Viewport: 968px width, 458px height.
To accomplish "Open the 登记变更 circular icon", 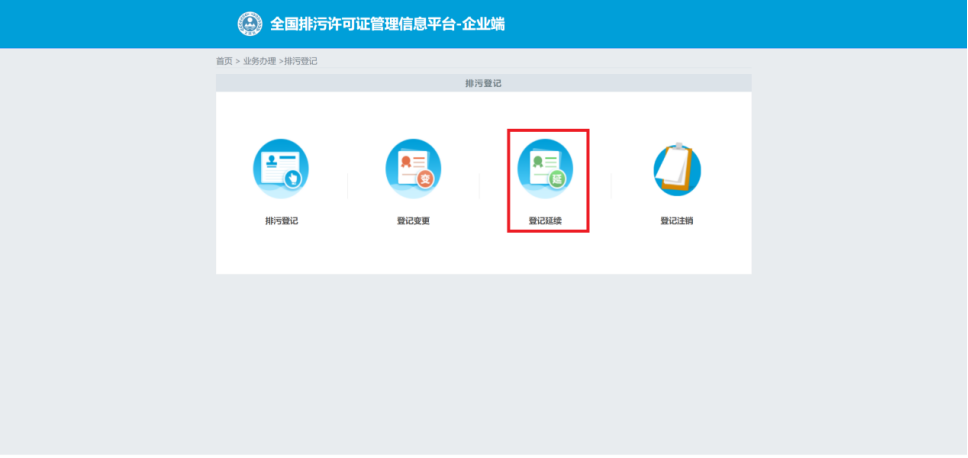I will (x=413, y=168).
